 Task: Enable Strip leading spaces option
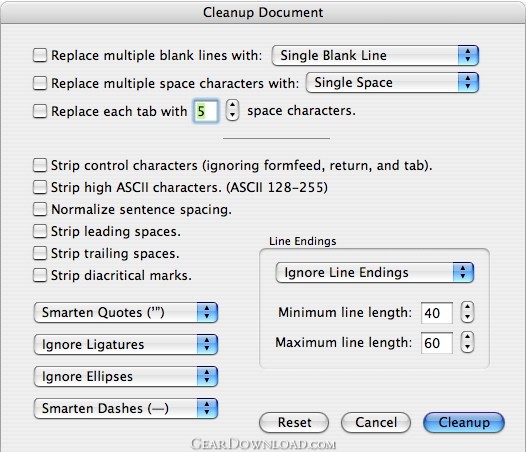(x=40, y=232)
